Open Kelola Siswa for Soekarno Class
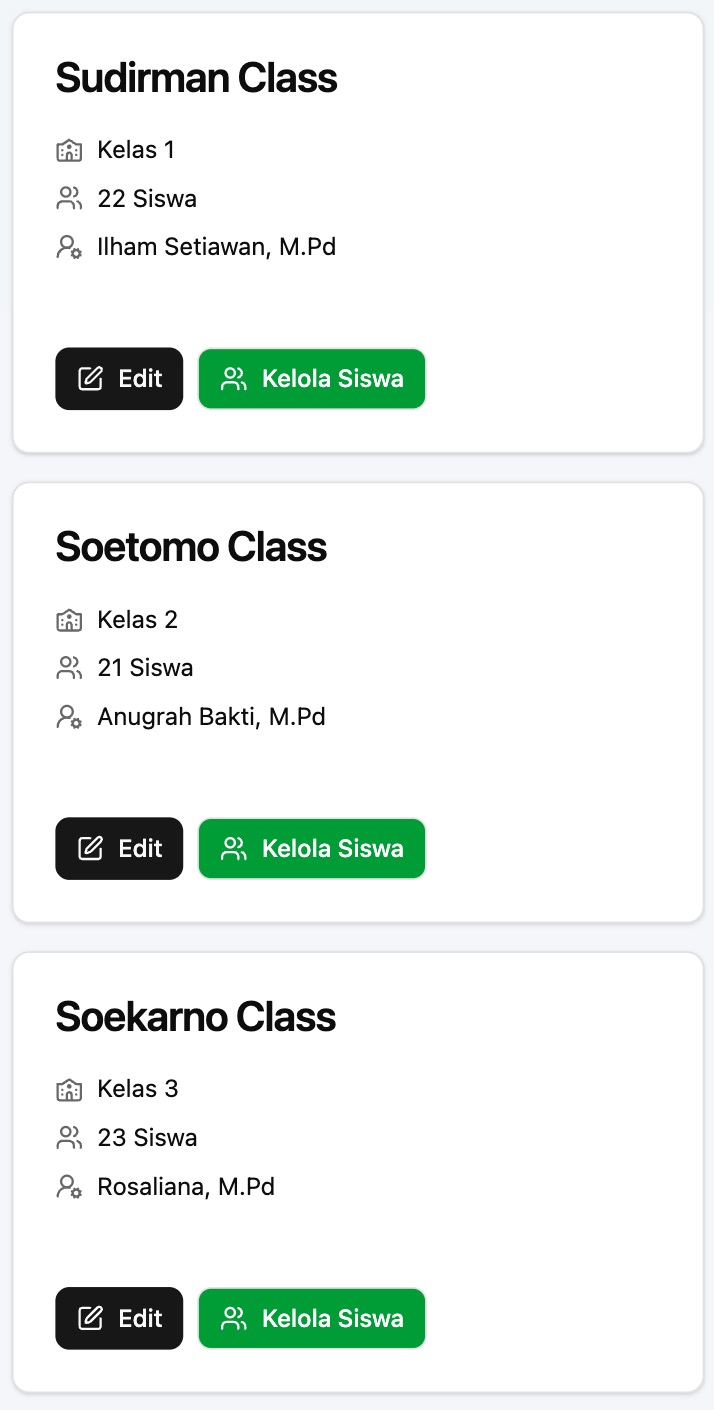Viewport: 714px width, 1410px height. [x=312, y=1318]
